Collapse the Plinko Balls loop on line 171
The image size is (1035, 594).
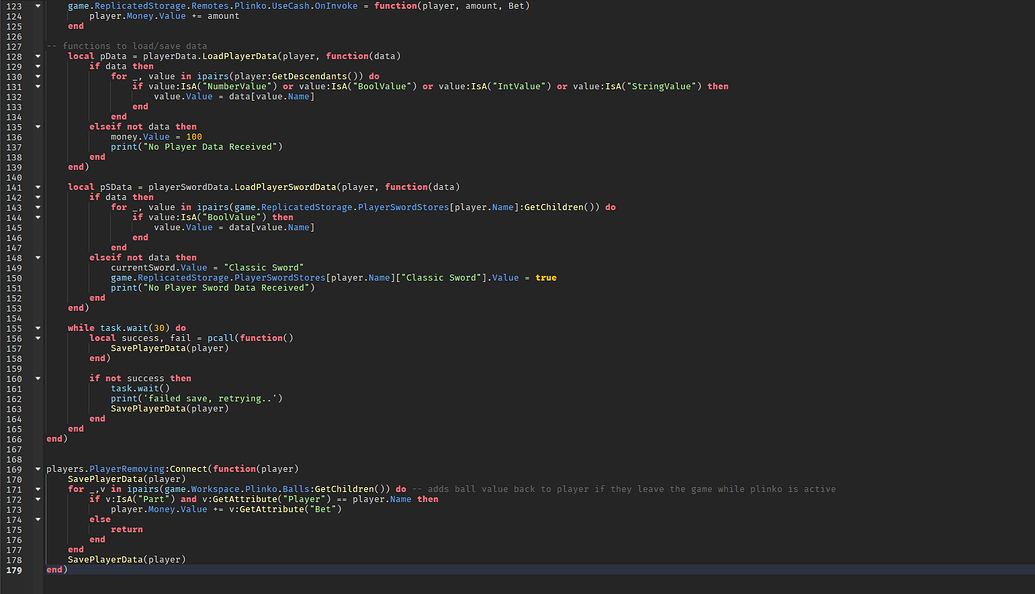pyautogui.click(x=36, y=489)
